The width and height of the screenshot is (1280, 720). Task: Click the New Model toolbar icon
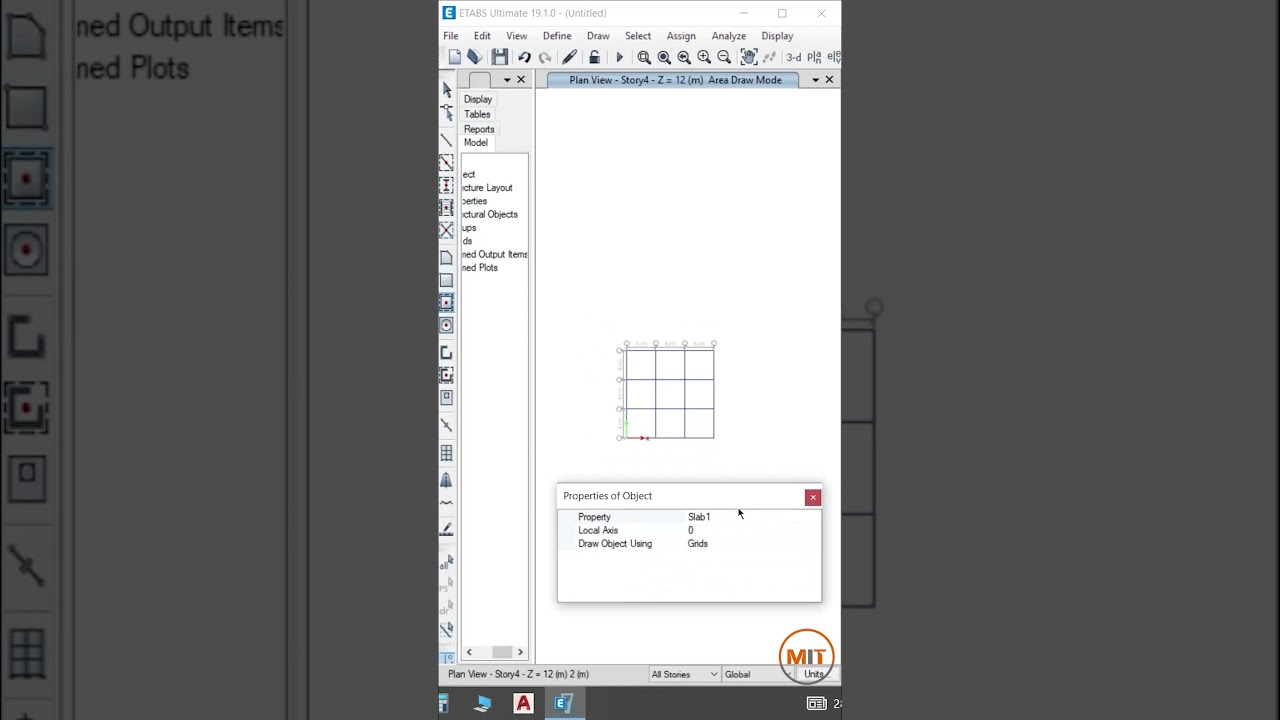pos(455,58)
